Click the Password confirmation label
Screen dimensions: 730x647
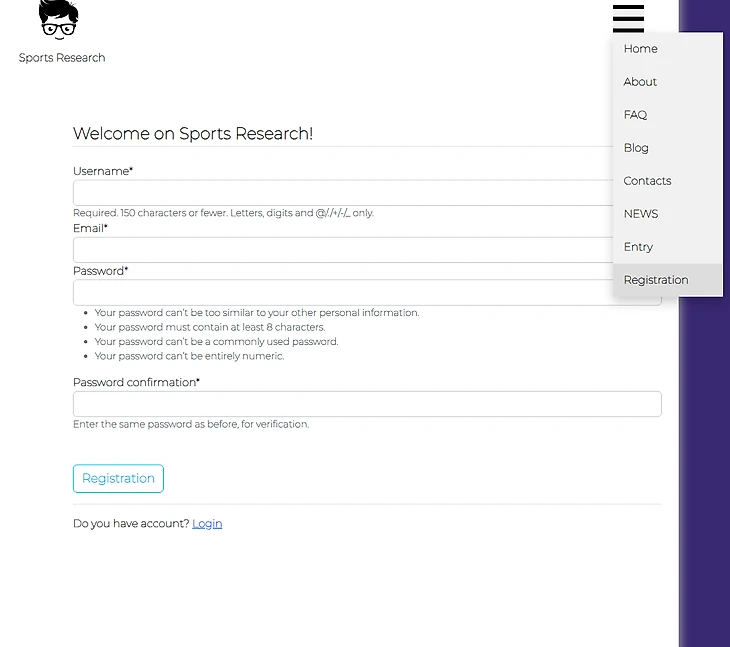pos(136,383)
